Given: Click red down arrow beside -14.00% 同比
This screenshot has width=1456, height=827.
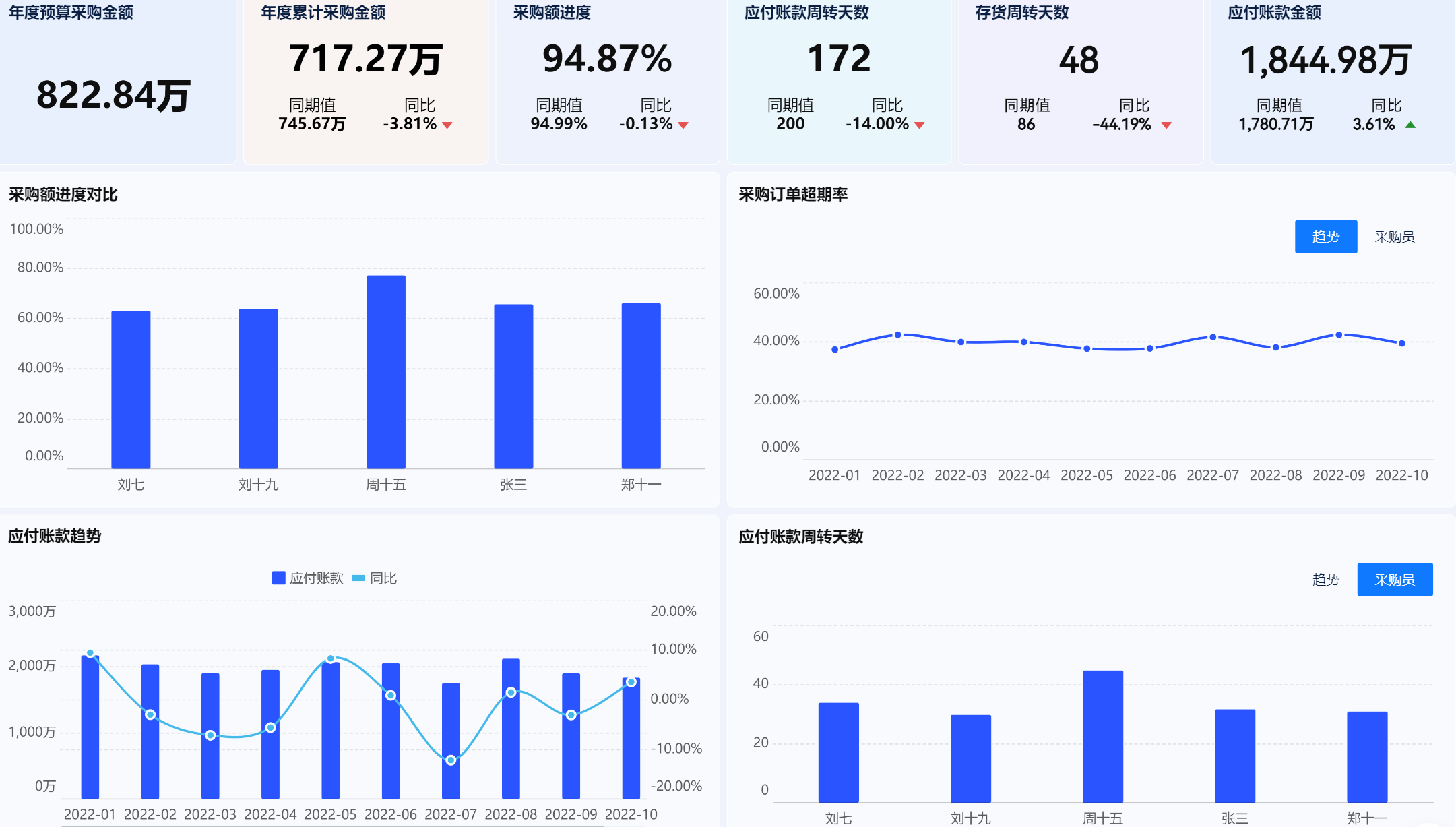Looking at the screenshot, I should (x=920, y=125).
